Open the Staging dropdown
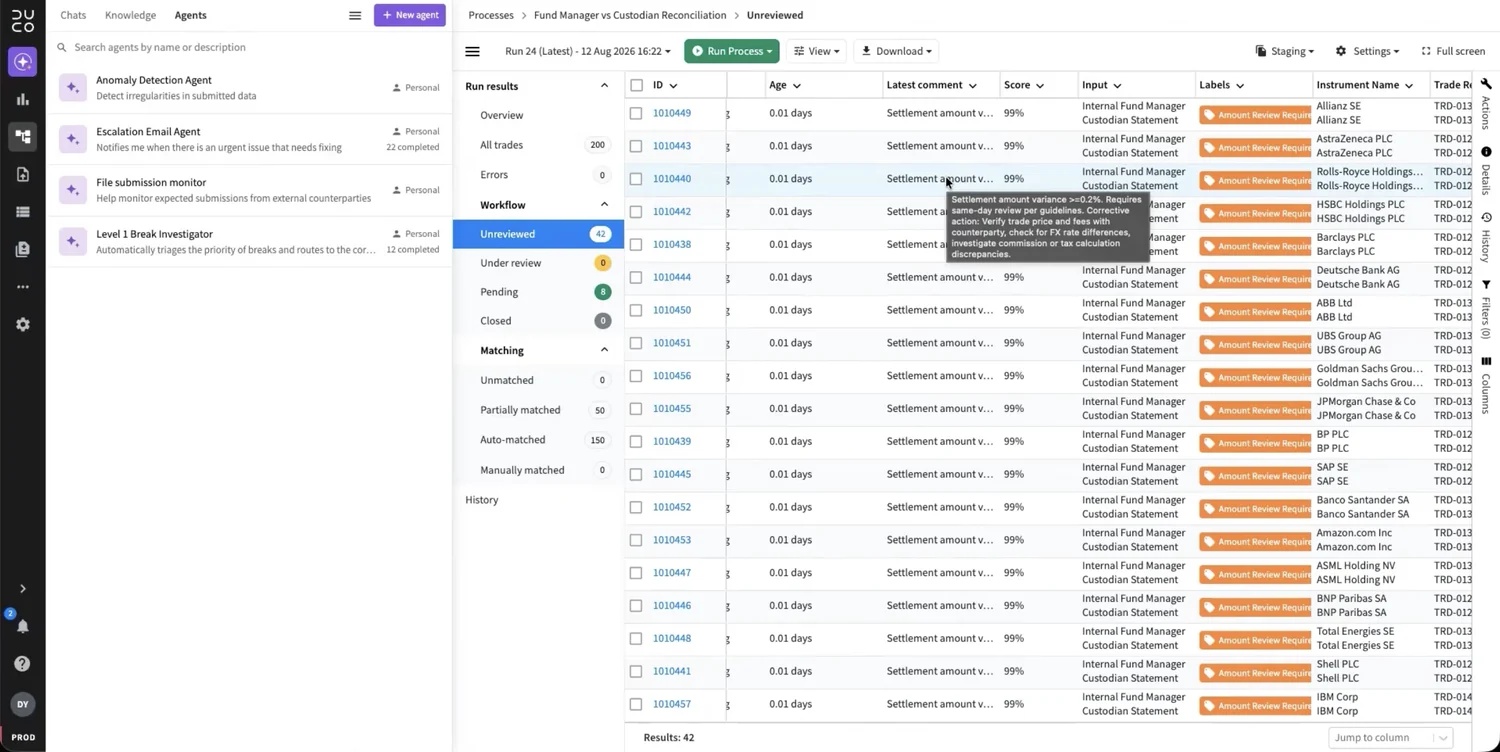1500x752 pixels. (x=1285, y=51)
